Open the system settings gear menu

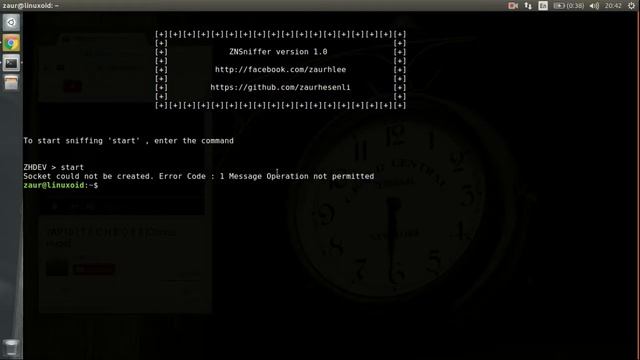point(631,6)
